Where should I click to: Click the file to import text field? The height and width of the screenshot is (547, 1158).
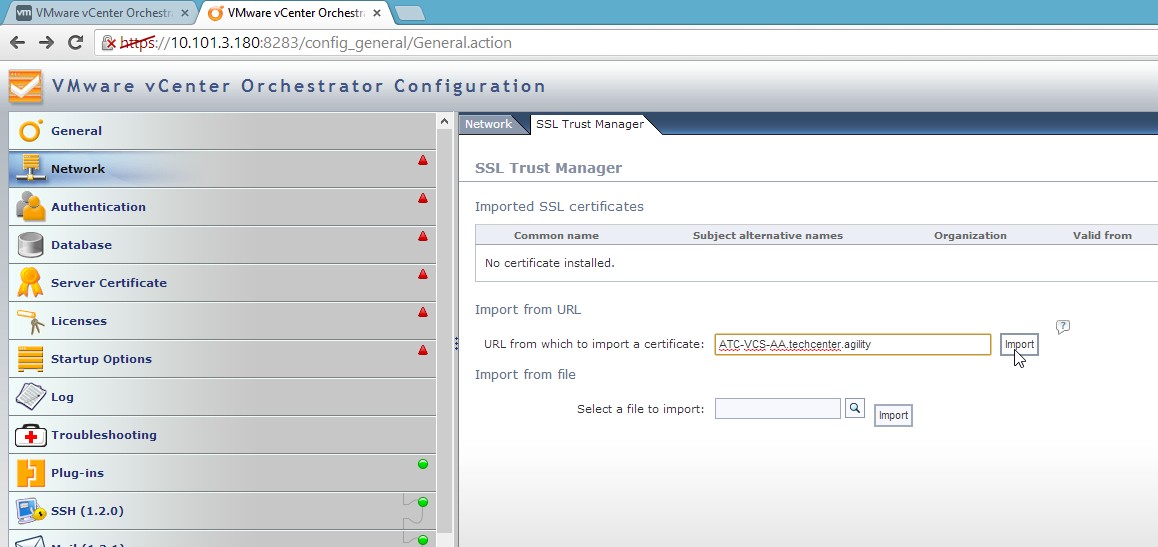click(x=777, y=409)
